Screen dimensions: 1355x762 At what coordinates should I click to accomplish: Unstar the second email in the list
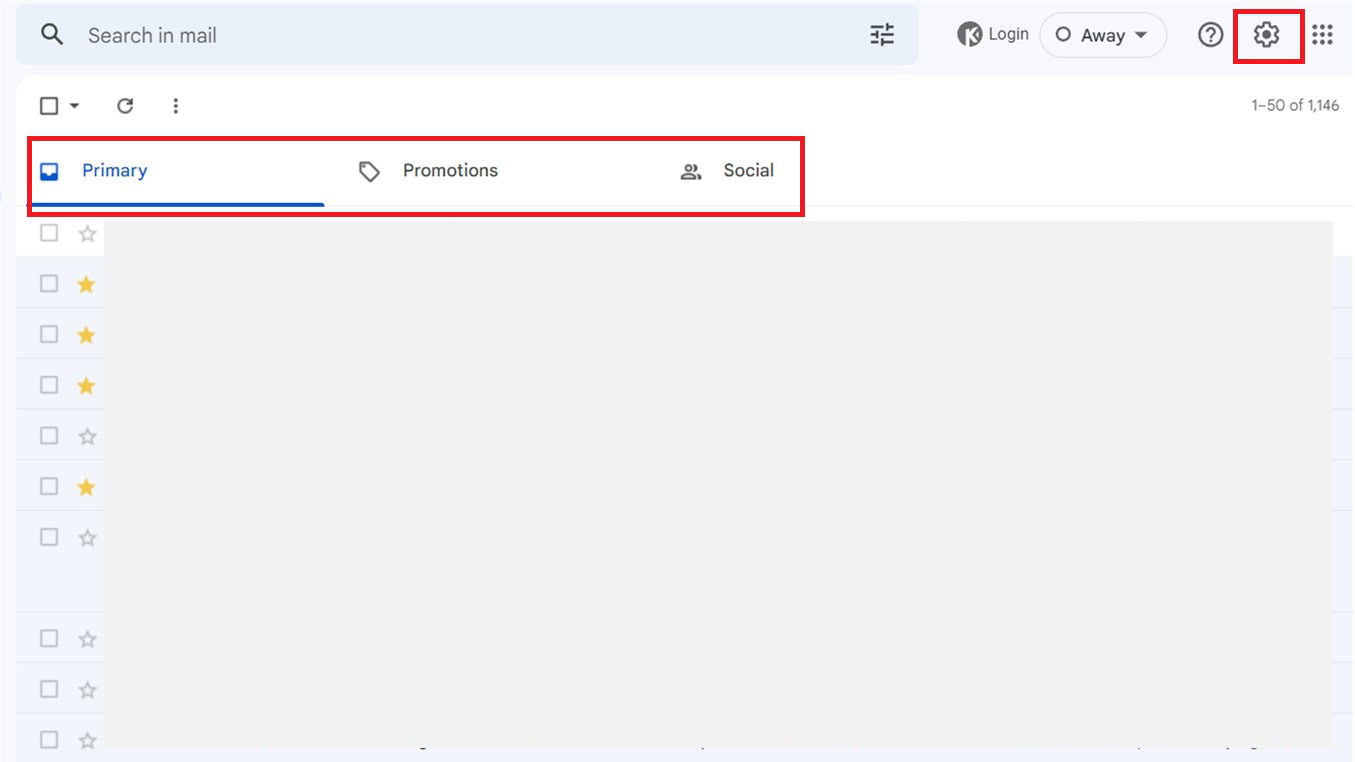point(87,284)
